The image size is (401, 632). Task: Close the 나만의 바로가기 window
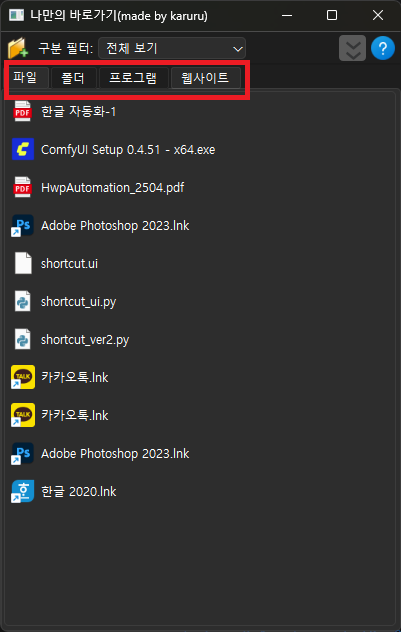tap(378, 15)
